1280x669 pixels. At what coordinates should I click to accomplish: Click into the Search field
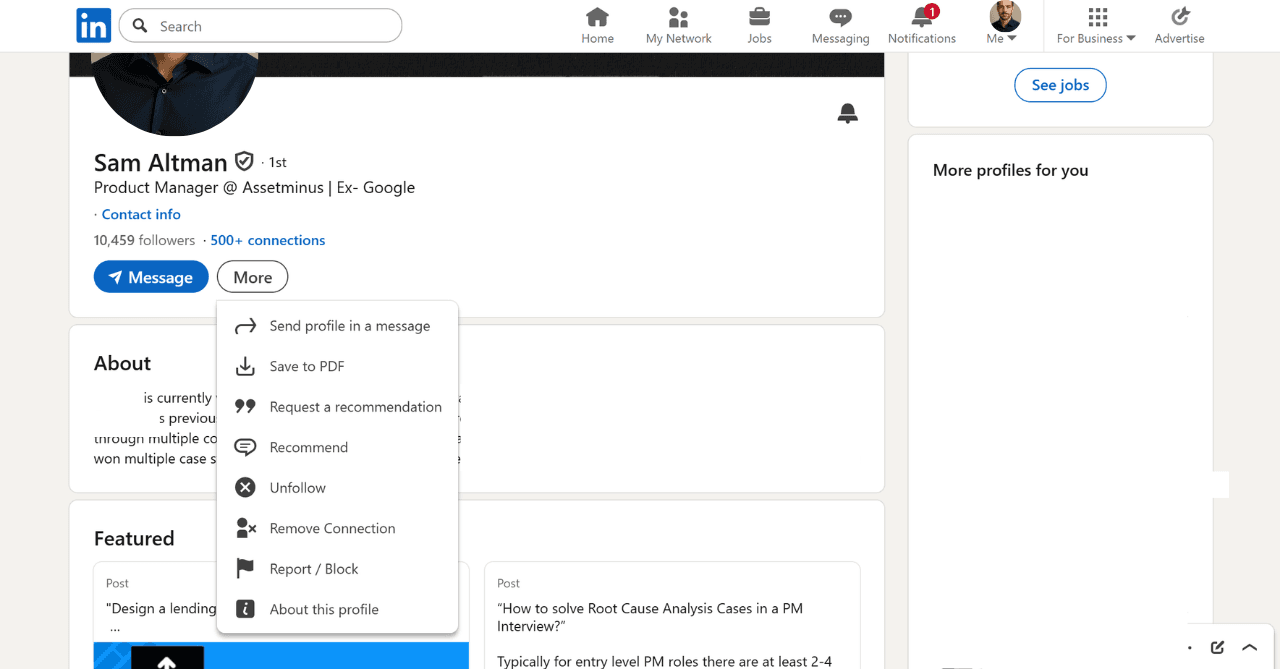[x=270, y=26]
